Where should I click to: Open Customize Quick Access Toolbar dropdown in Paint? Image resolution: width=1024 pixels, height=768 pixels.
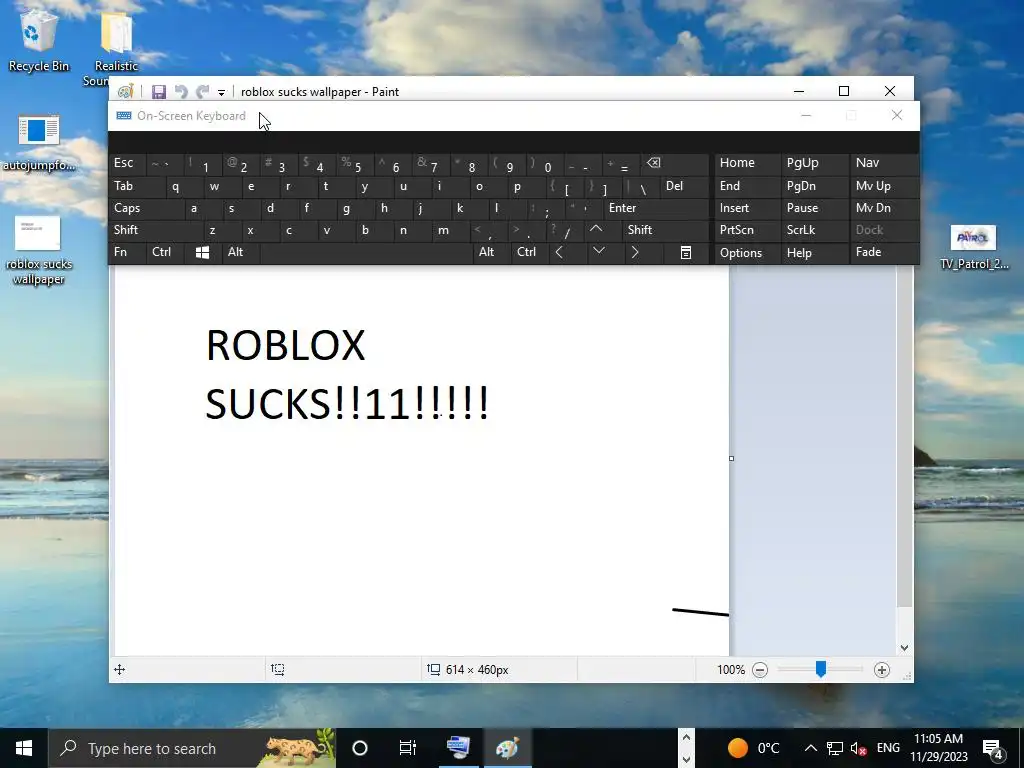pyautogui.click(x=221, y=93)
